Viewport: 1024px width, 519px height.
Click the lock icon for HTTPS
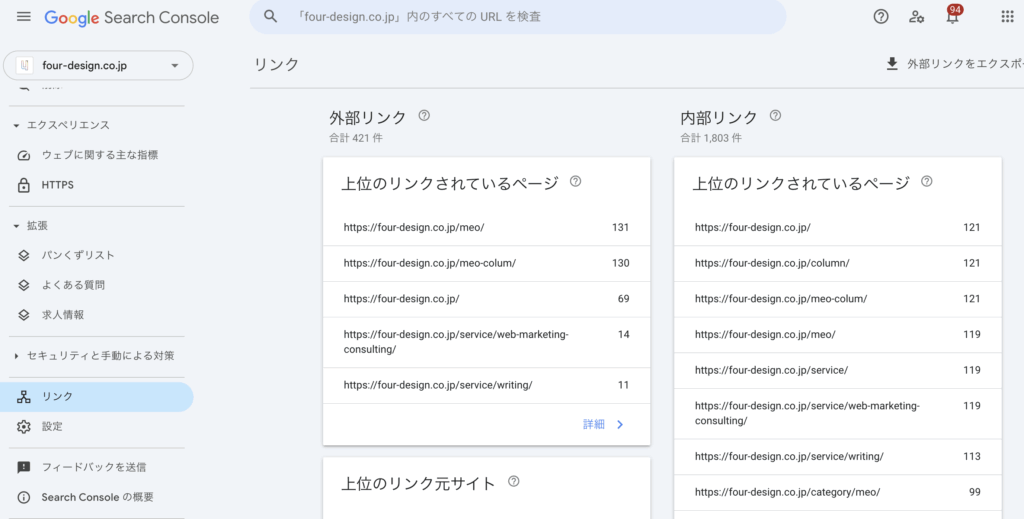point(24,185)
